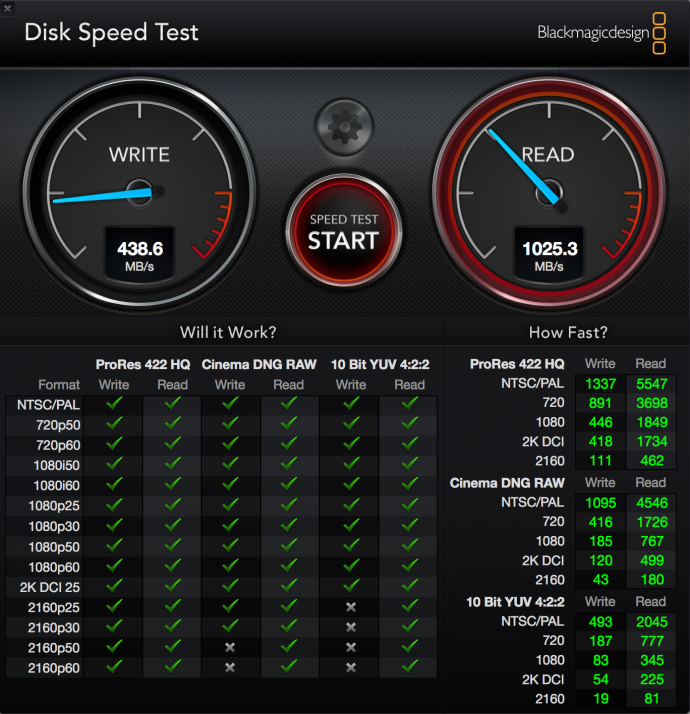Click the 2160p60 10 Bit YUV Read checkmark
The width and height of the screenshot is (690, 714).
tap(409, 666)
